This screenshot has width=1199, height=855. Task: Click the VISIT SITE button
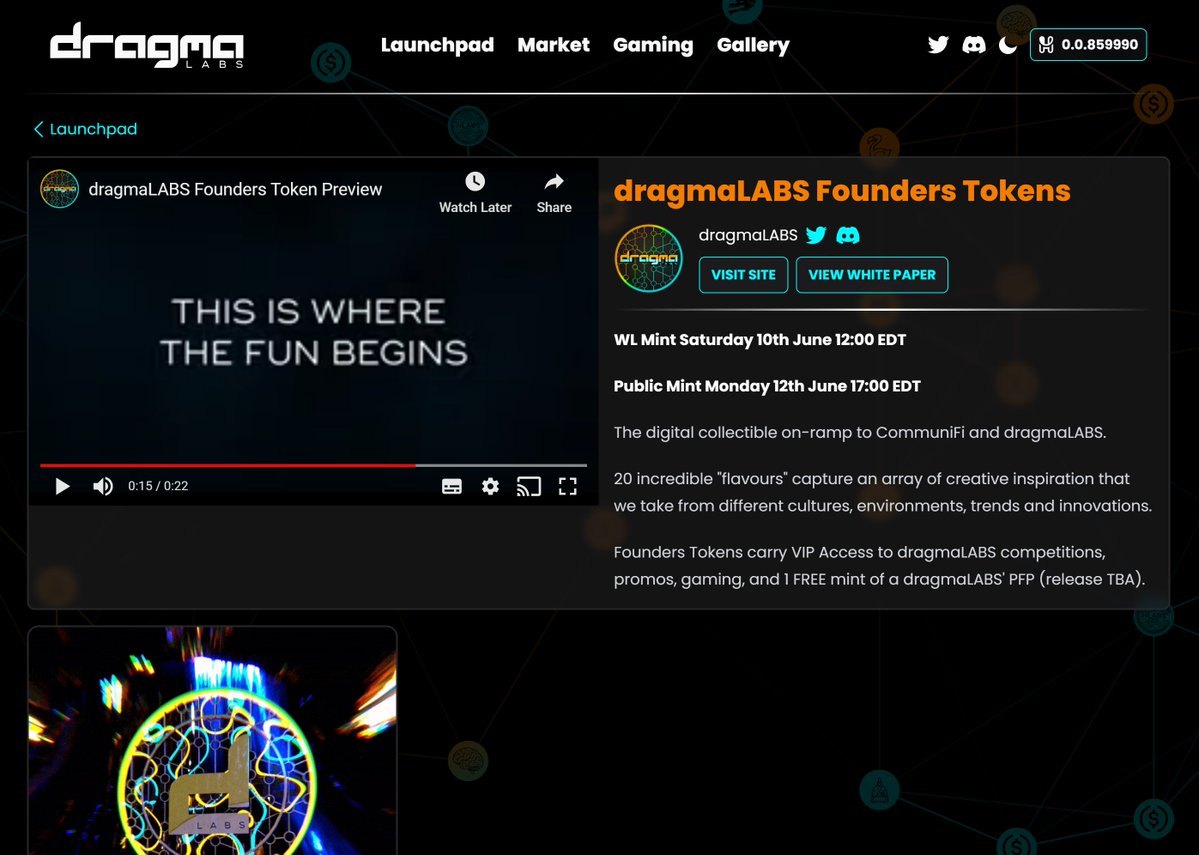[x=743, y=275]
